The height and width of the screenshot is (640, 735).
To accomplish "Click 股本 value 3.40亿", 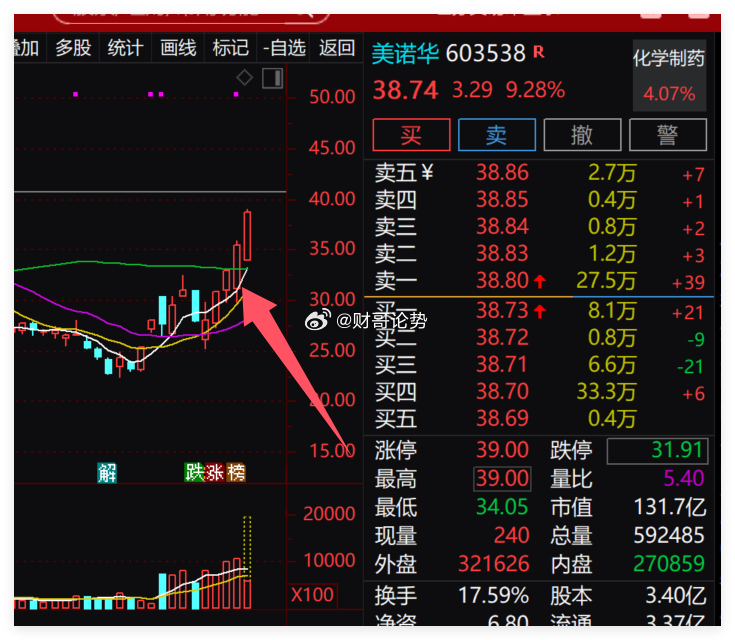I will [675, 595].
